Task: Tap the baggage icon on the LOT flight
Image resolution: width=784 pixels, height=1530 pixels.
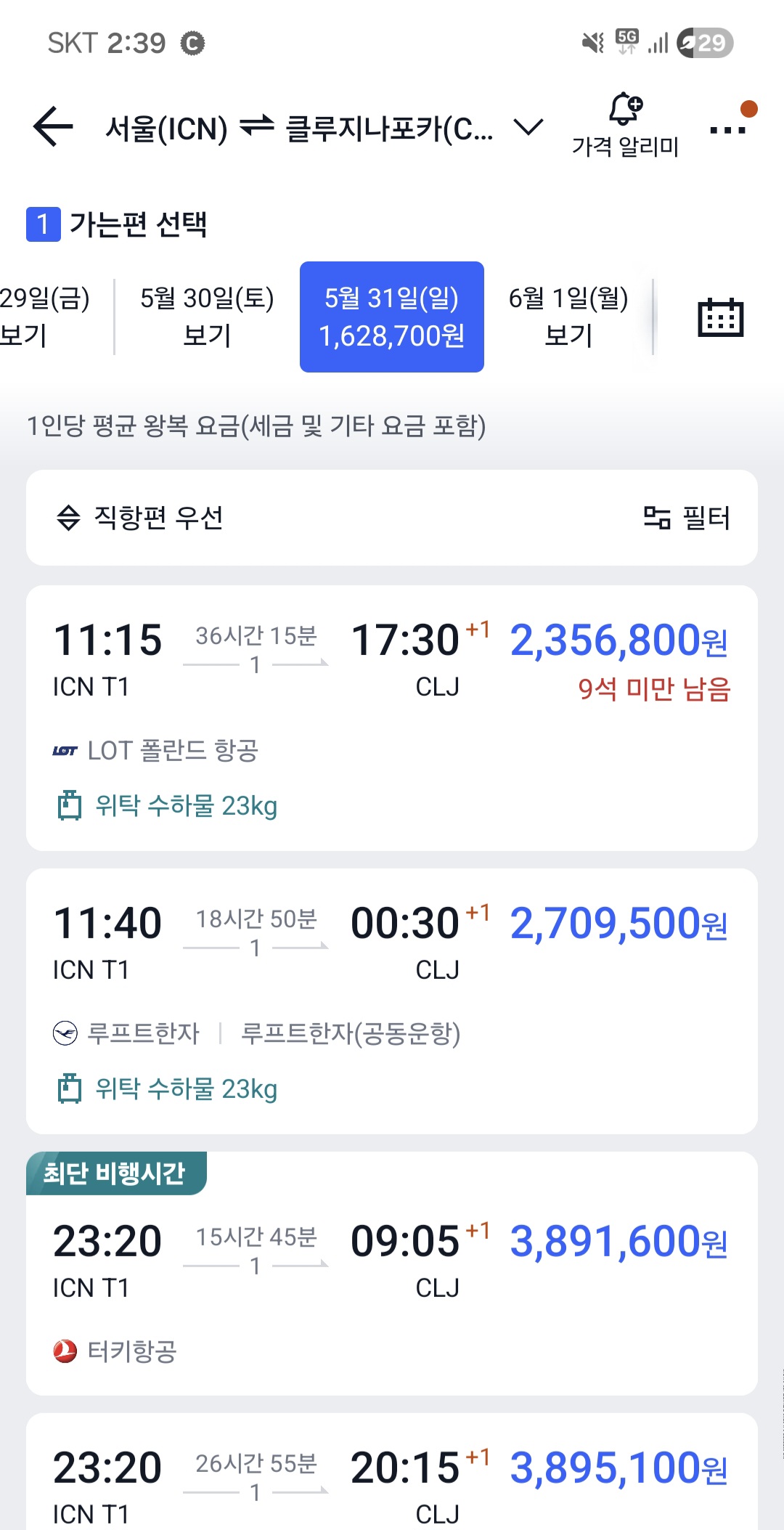Action: pyautogui.click(x=70, y=805)
